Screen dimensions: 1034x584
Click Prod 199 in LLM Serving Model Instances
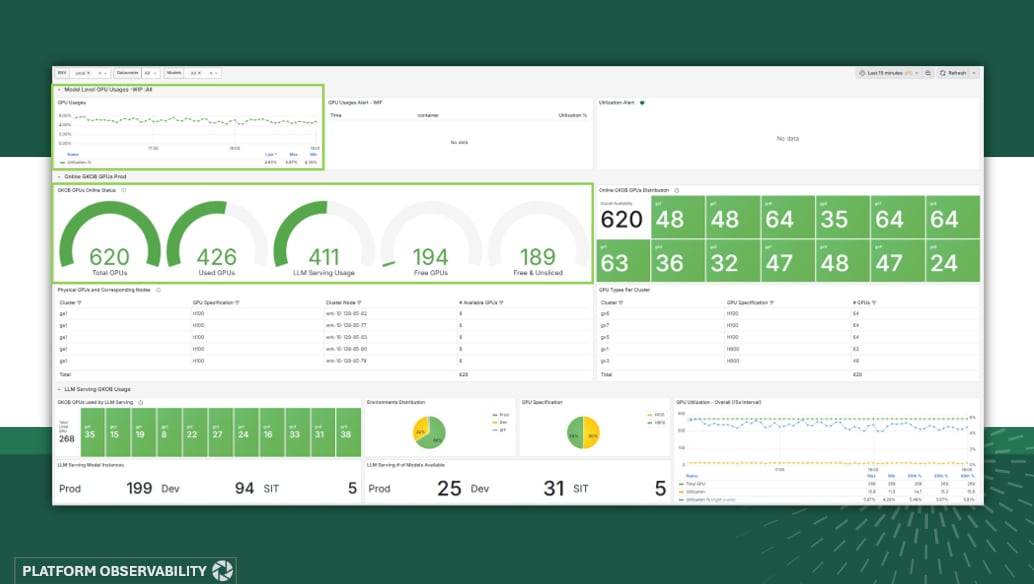pyautogui.click(x=106, y=488)
